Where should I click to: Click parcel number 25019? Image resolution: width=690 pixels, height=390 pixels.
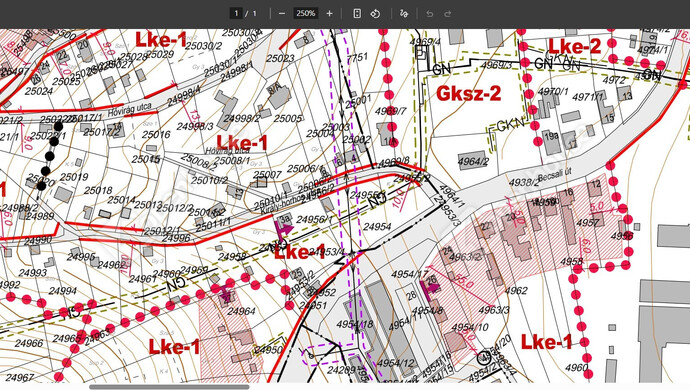74,177
